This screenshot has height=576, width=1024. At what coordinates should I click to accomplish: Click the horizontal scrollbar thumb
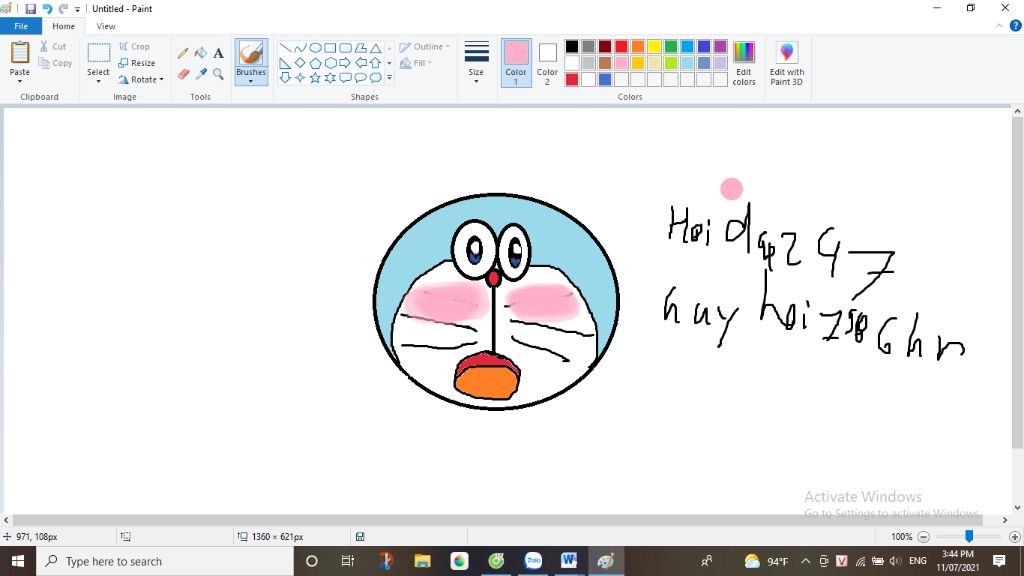click(498, 520)
